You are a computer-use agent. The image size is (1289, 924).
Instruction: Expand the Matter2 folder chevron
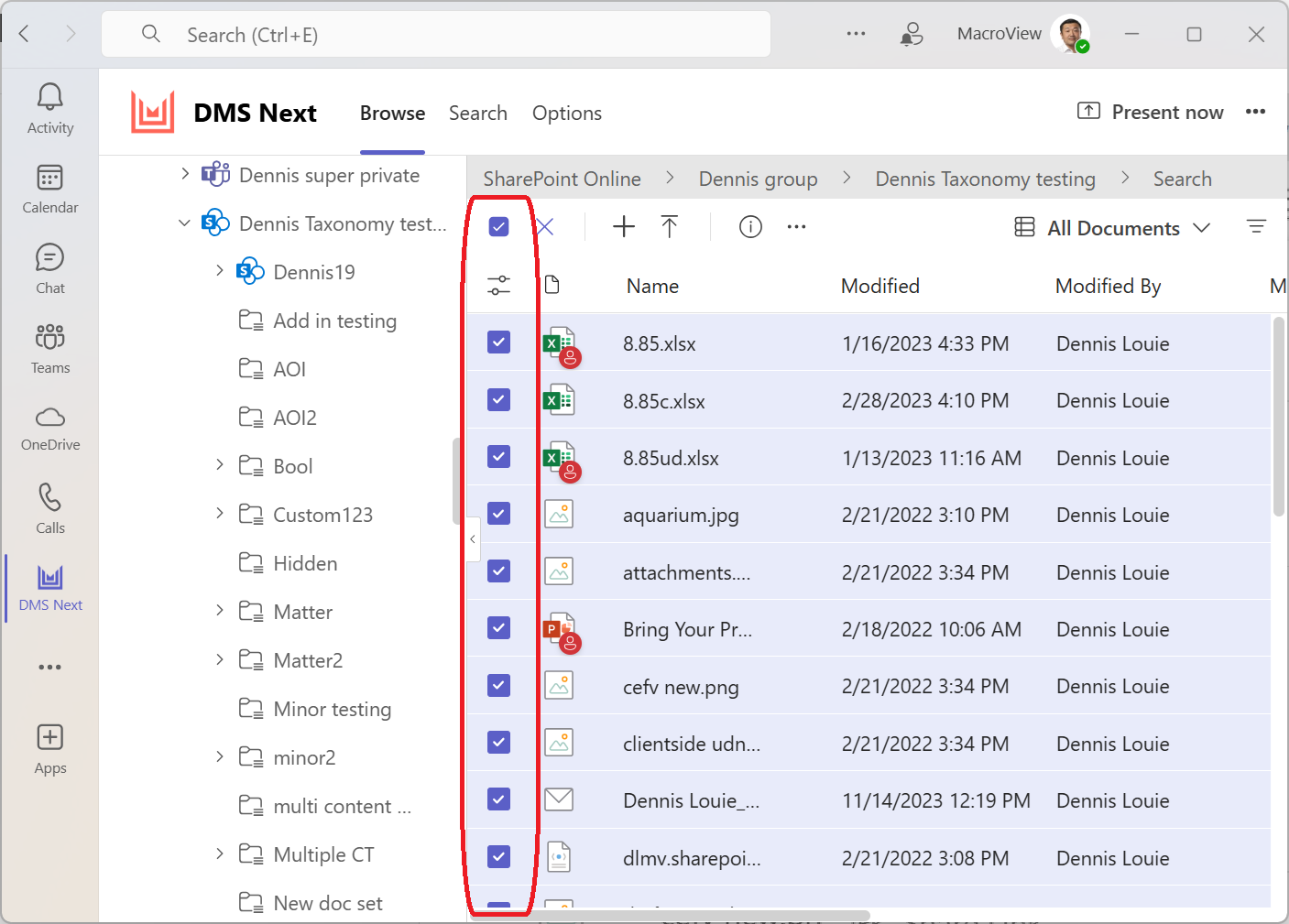[x=220, y=658]
